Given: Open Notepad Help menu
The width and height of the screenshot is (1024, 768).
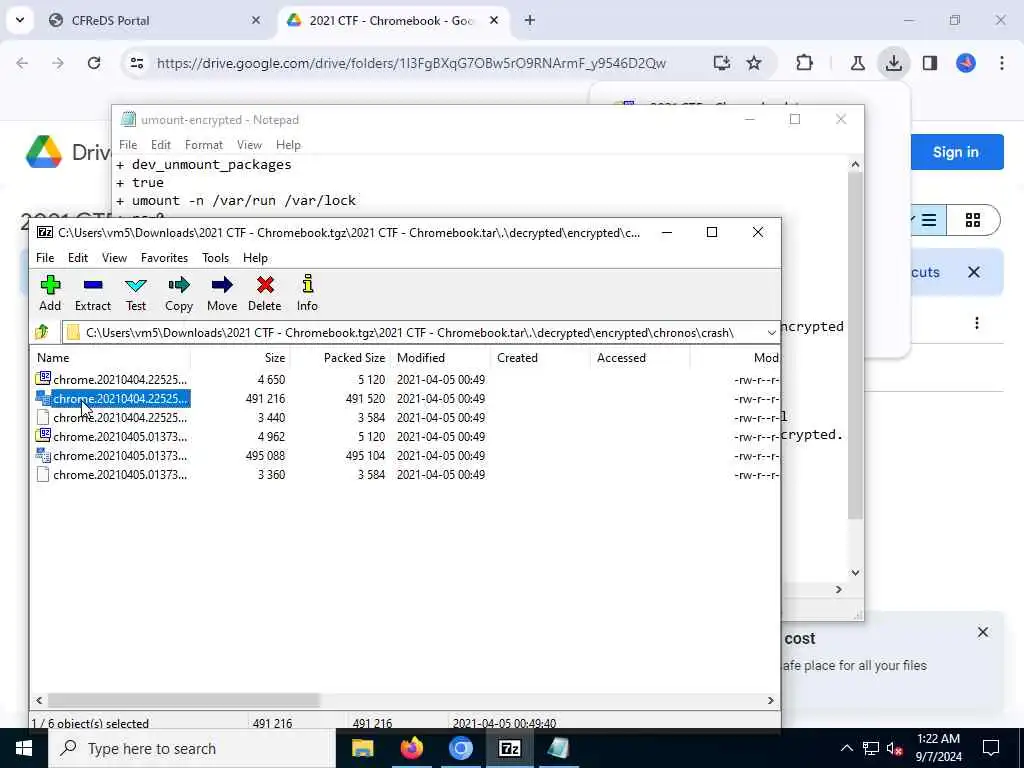Looking at the screenshot, I should [288, 145].
